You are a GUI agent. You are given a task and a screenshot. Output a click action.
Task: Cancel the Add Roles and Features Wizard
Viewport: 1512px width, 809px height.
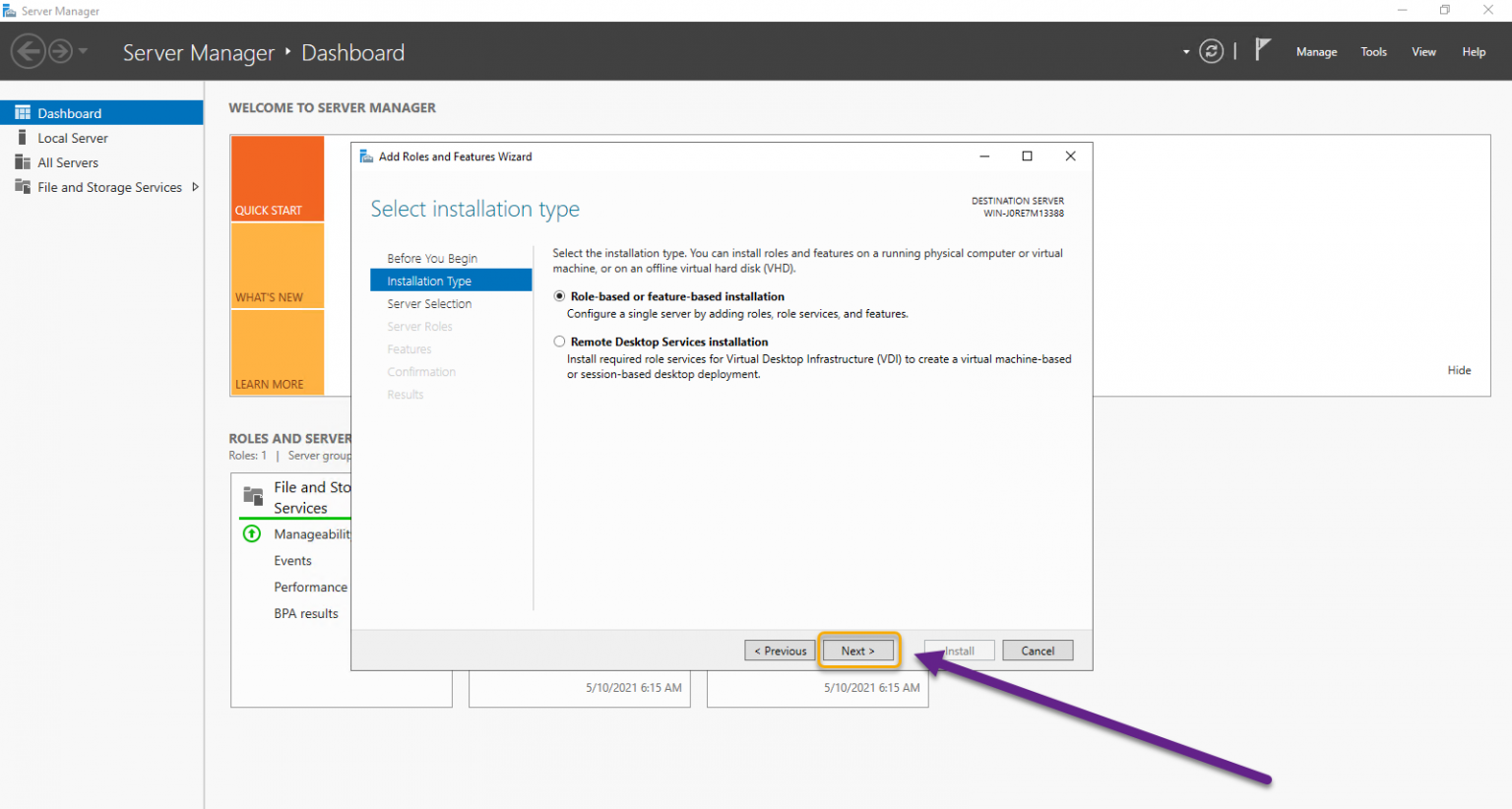(x=1038, y=651)
